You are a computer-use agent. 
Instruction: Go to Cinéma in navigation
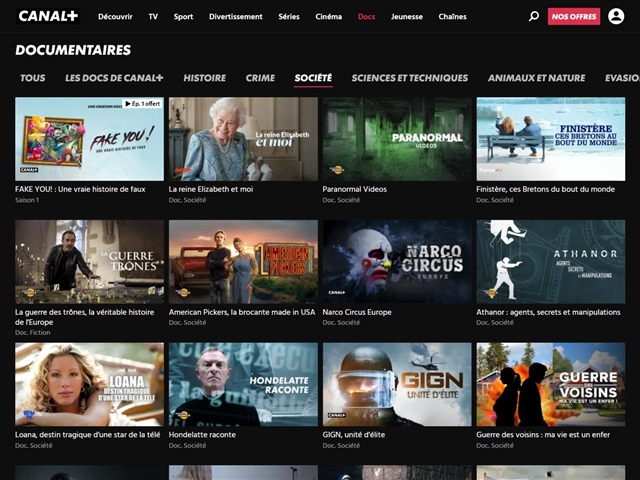click(329, 17)
